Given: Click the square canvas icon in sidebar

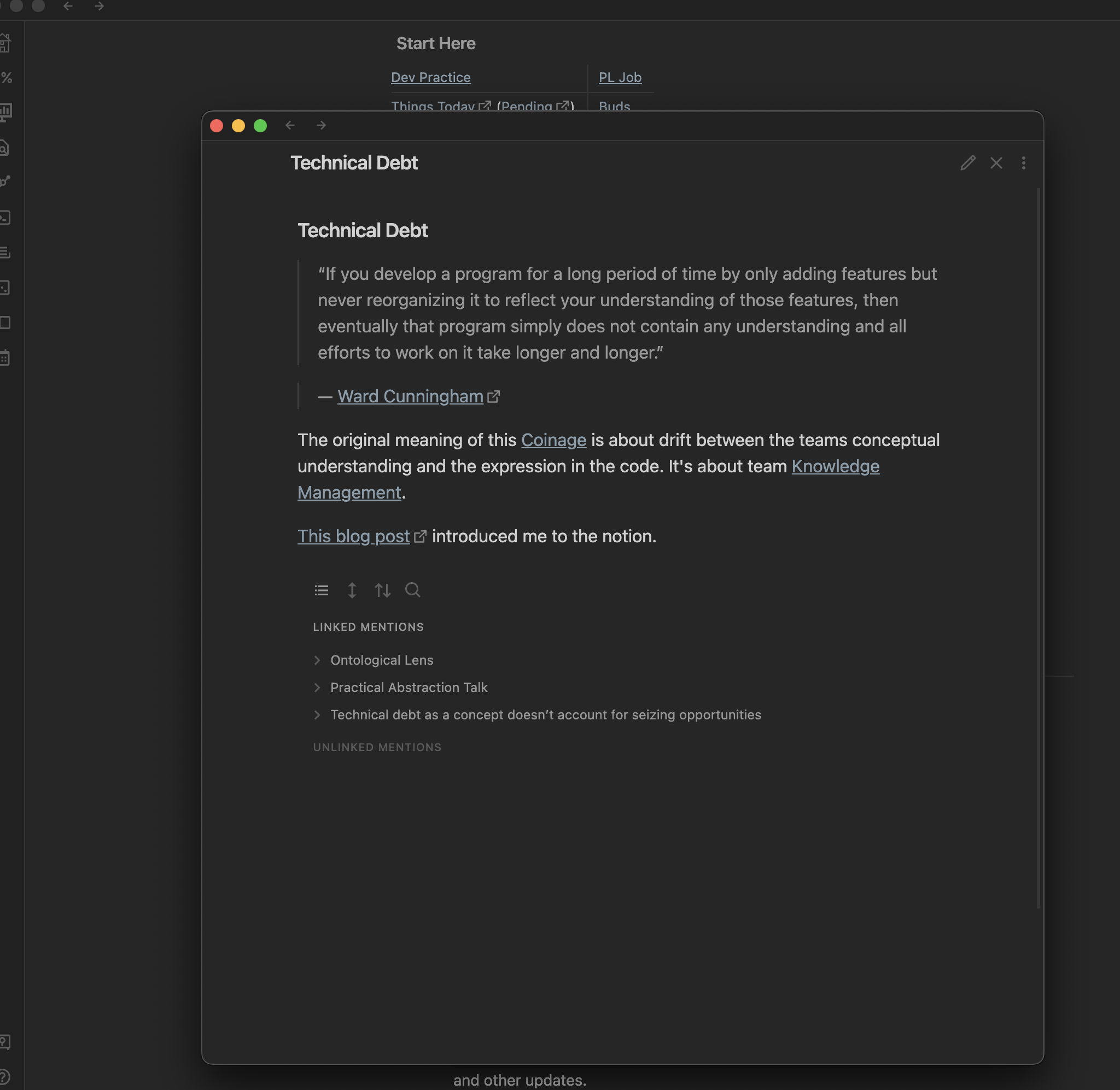Looking at the screenshot, I should click(5, 323).
